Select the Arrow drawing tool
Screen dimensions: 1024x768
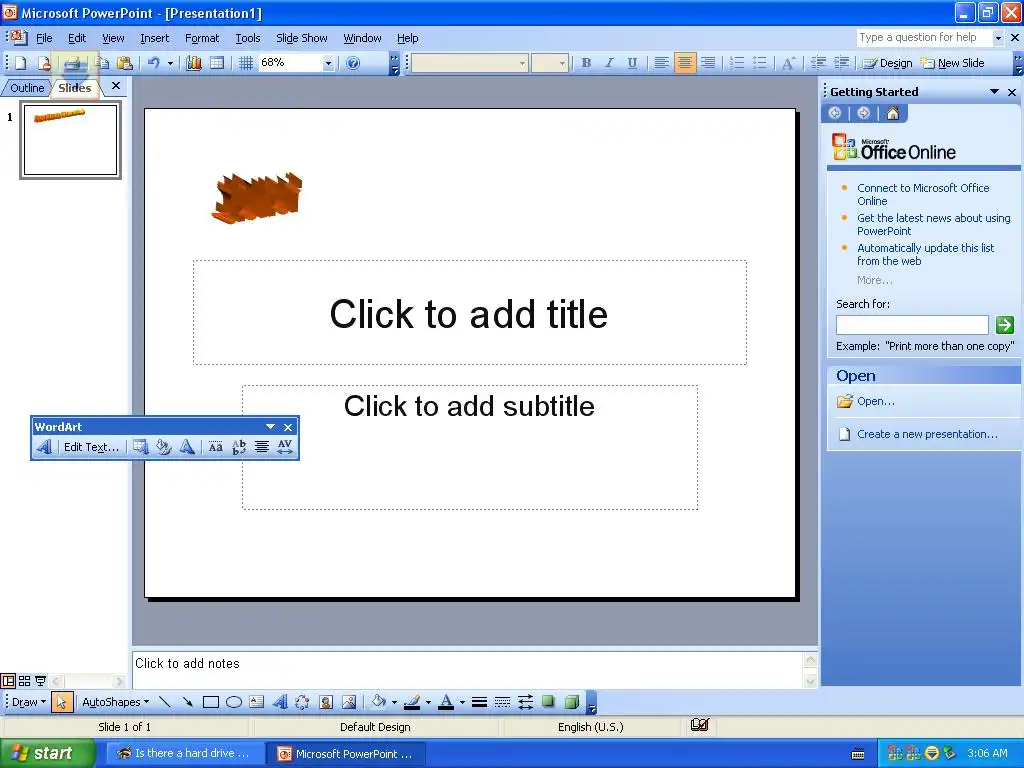[x=188, y=702]
